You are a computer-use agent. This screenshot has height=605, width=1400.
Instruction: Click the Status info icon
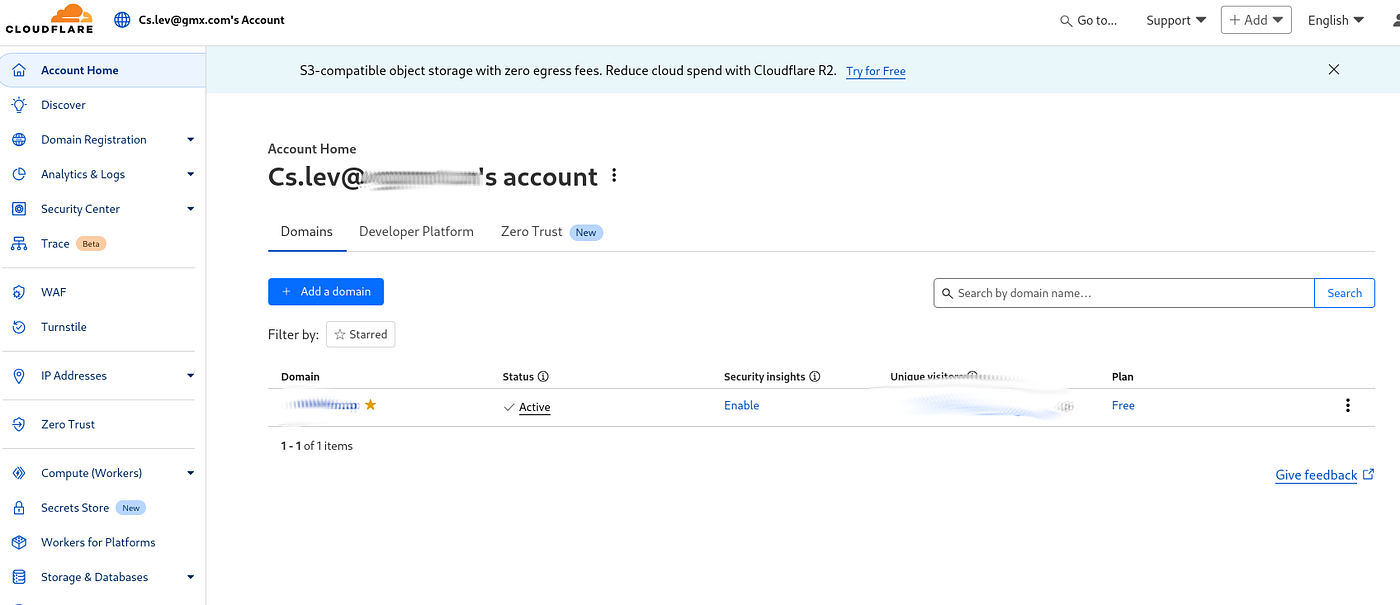click(x=543, y=377)
